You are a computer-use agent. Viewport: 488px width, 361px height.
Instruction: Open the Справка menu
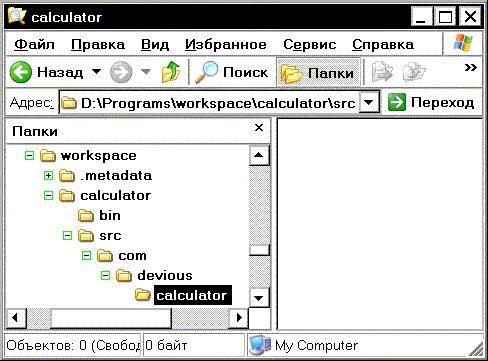tap(383, 45)
